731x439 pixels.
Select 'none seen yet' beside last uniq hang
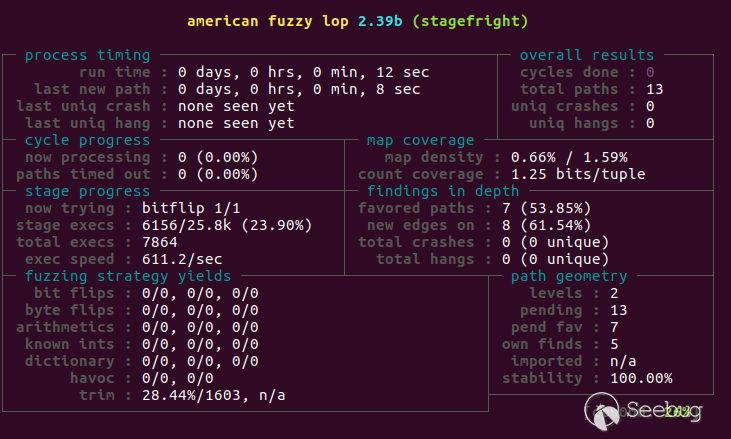(236, 123)
